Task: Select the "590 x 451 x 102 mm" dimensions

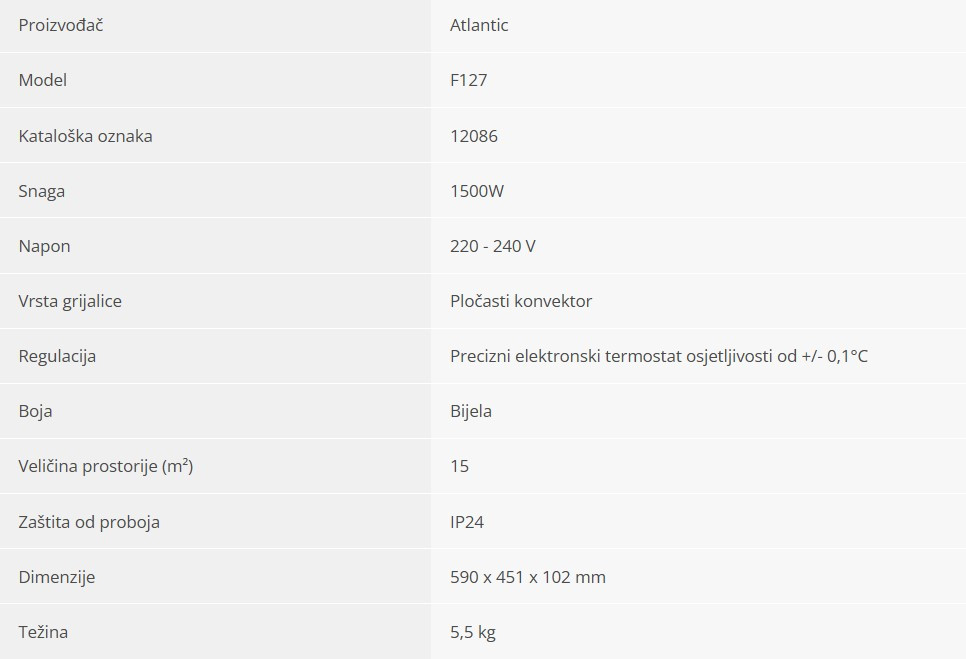Action: click(x=528, y=577)
